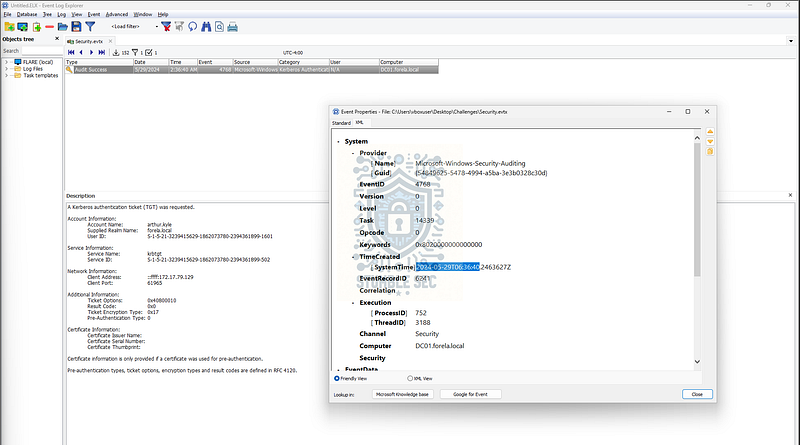This screenshot has height=445, width=800.
Task: Expand the FLARE (local) tree node
Action: [x=7, y=62]
